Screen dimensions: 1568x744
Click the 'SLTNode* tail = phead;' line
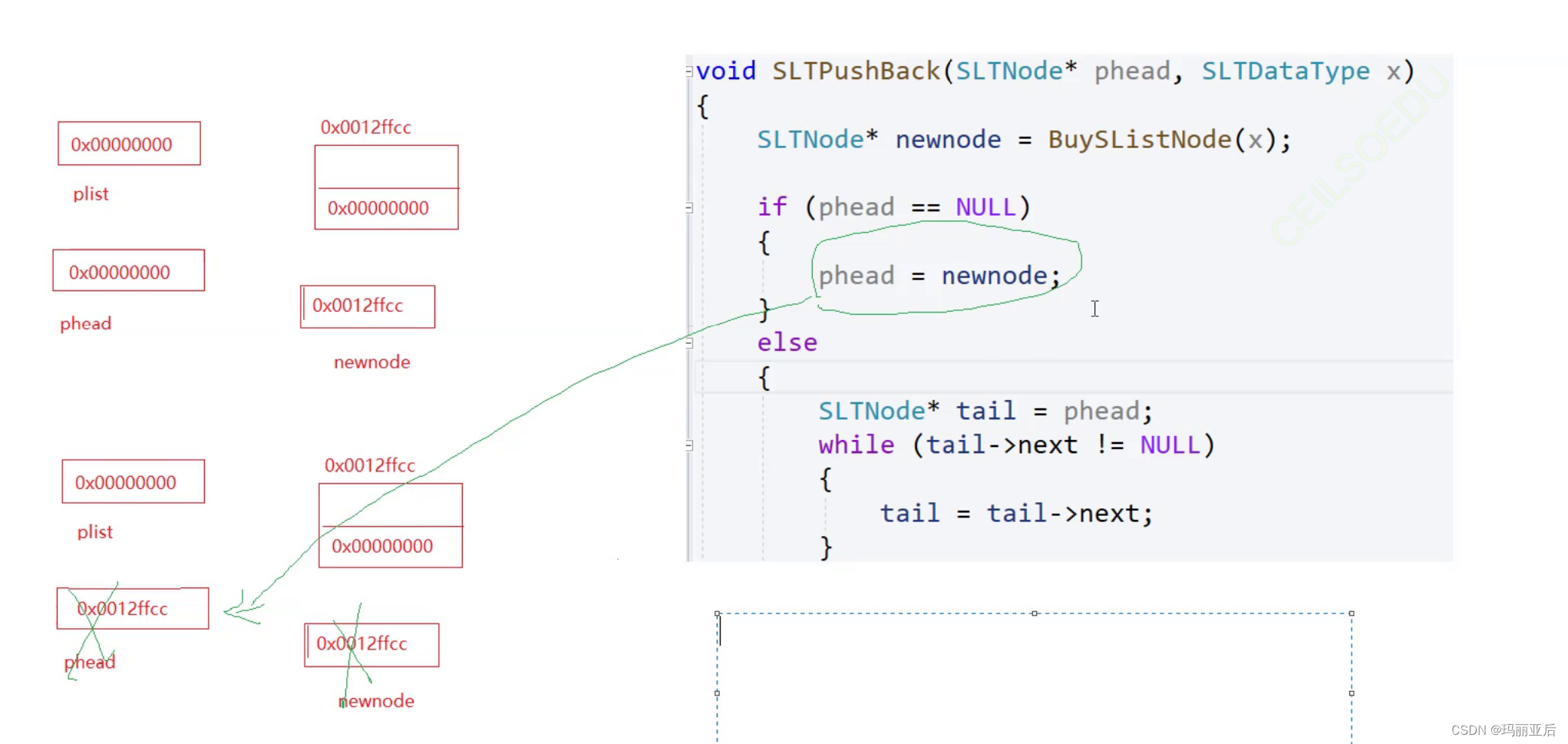tap(985, 412)
